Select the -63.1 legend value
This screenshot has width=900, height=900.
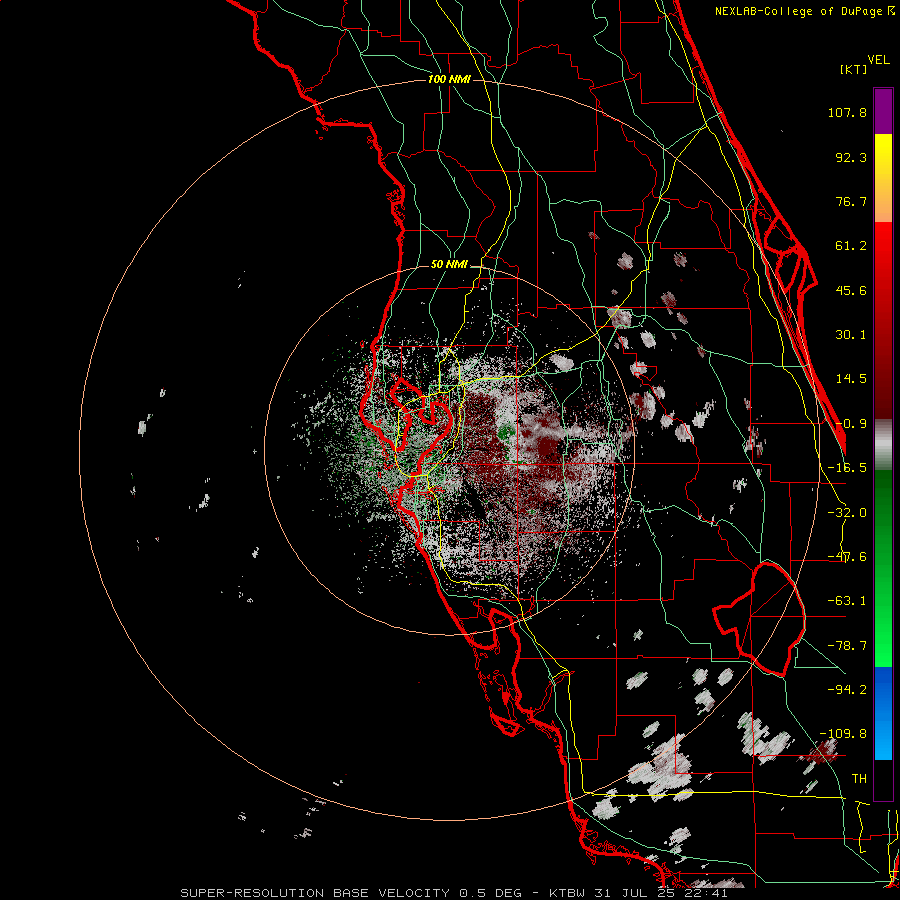tap(847, 601)
